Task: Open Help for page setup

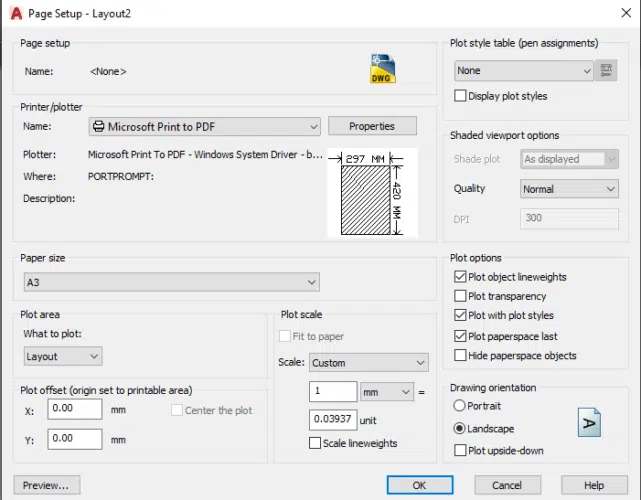Action: pyautogui.click(x=594, y=485)
